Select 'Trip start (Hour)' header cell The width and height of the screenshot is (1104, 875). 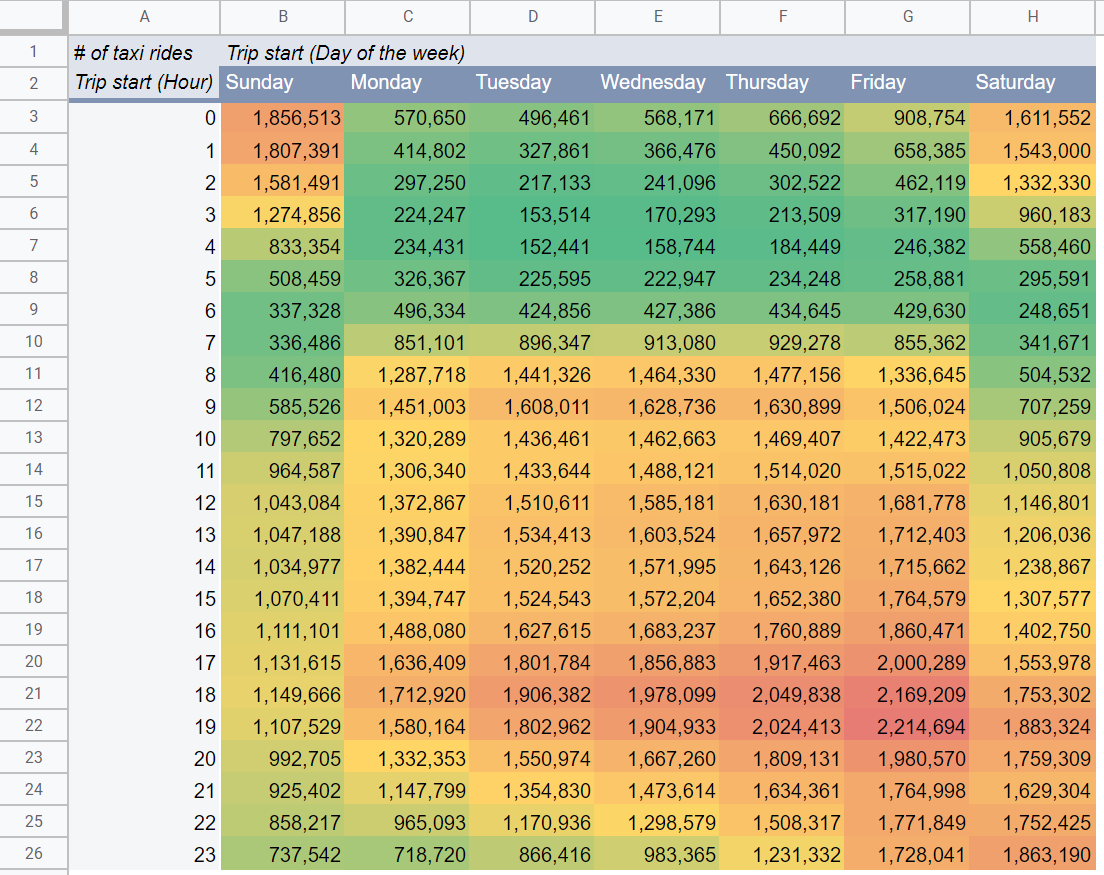pyautogui.click(x=144, y=83)
